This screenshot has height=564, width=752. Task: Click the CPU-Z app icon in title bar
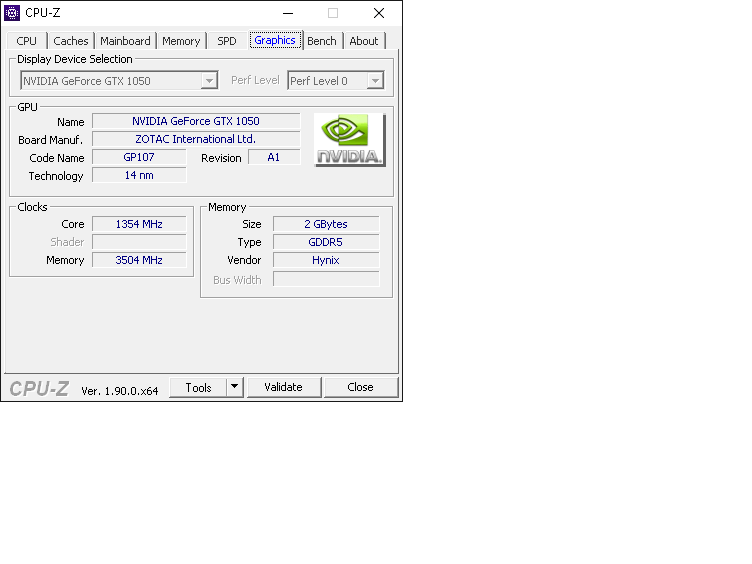coord(12,13)
